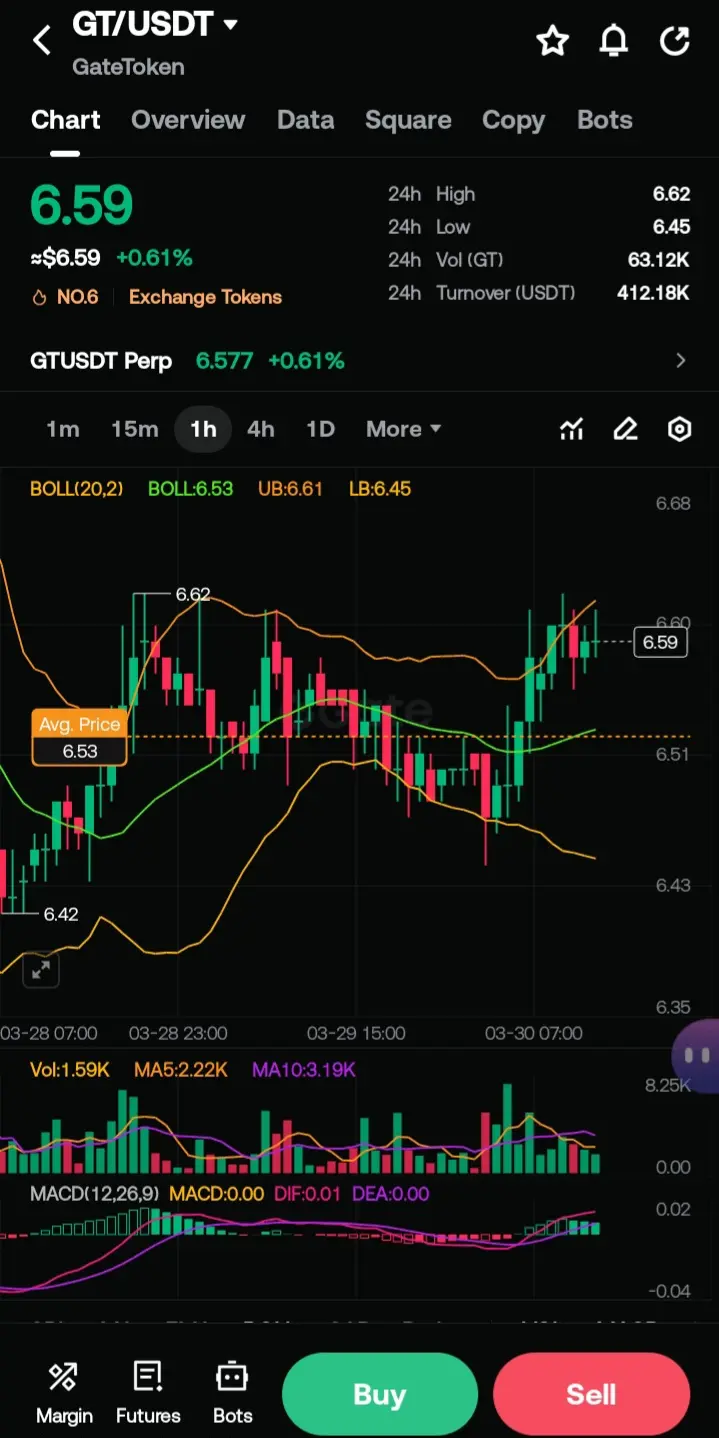Tap current price tag 6.59 on axis

660,642
